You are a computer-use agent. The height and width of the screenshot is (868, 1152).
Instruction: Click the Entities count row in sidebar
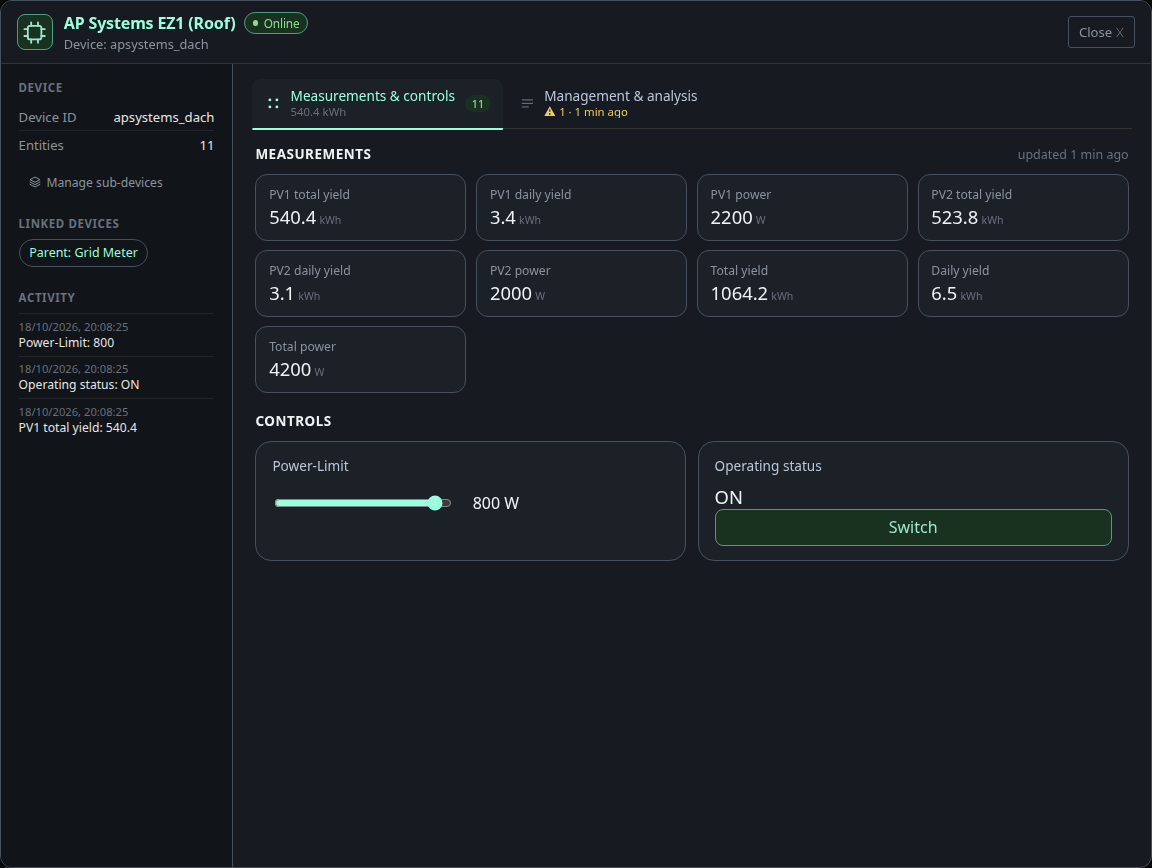tap(116, 146)
